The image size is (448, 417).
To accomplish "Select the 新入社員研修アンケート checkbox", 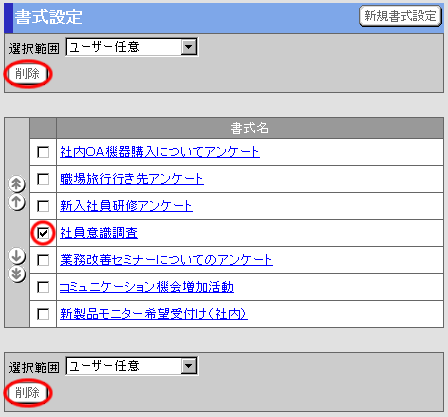I will coord(43,206).
